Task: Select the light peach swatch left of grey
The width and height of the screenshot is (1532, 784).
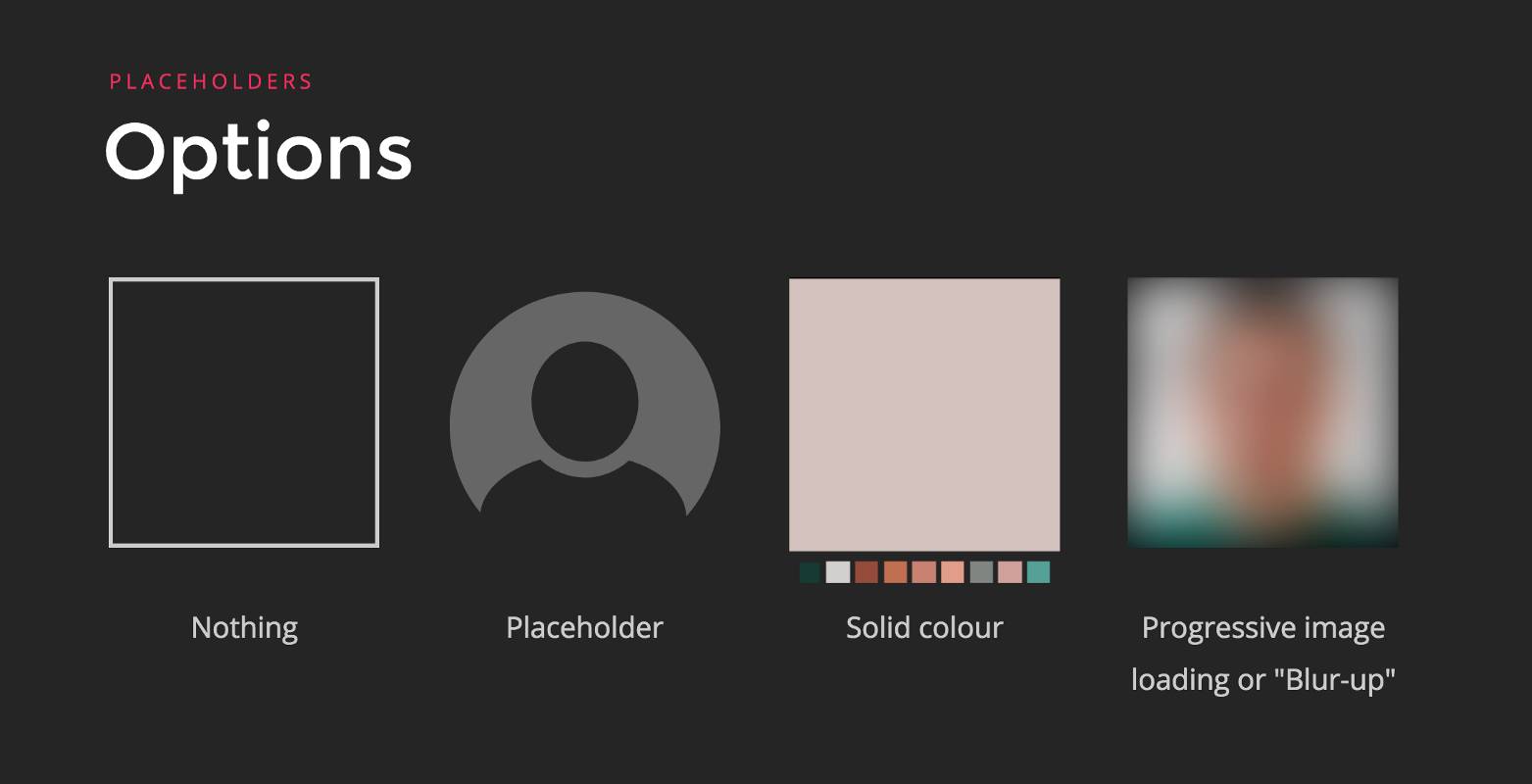Action: coord(953,572)
